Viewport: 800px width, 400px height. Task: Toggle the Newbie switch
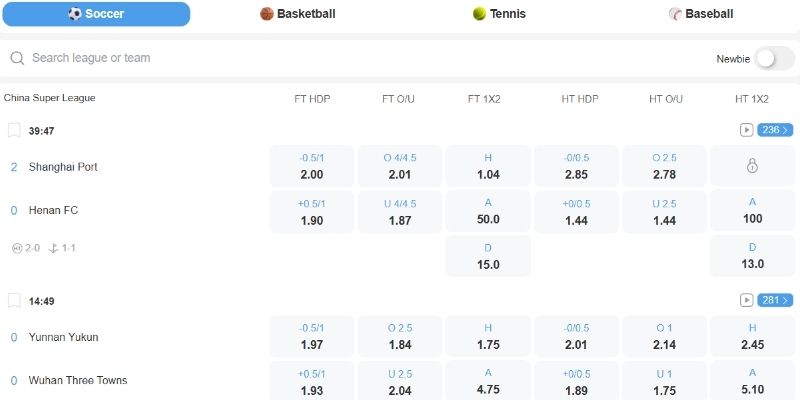coord(774,59)
